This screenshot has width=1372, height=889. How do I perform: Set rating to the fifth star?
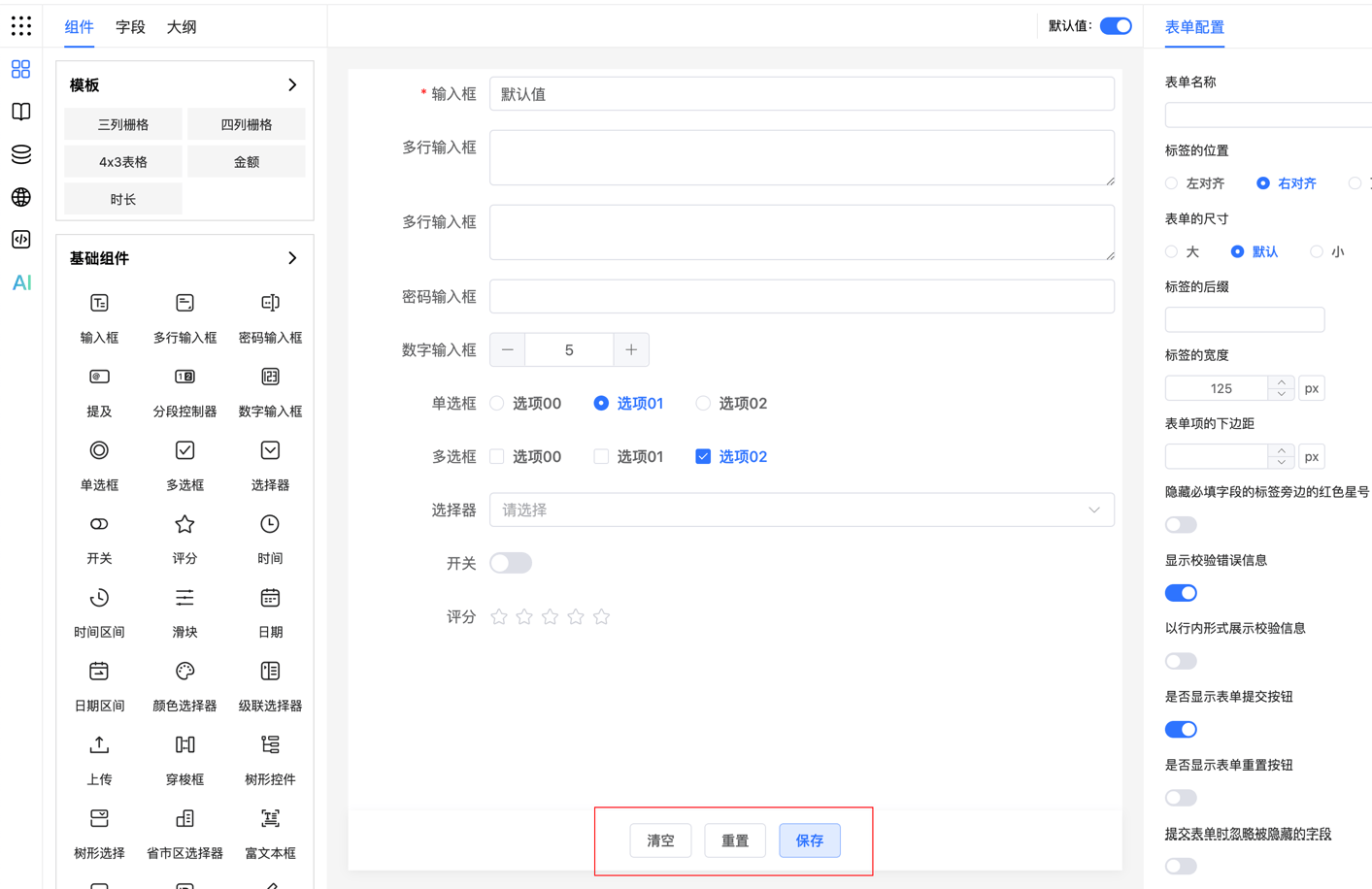601,617
